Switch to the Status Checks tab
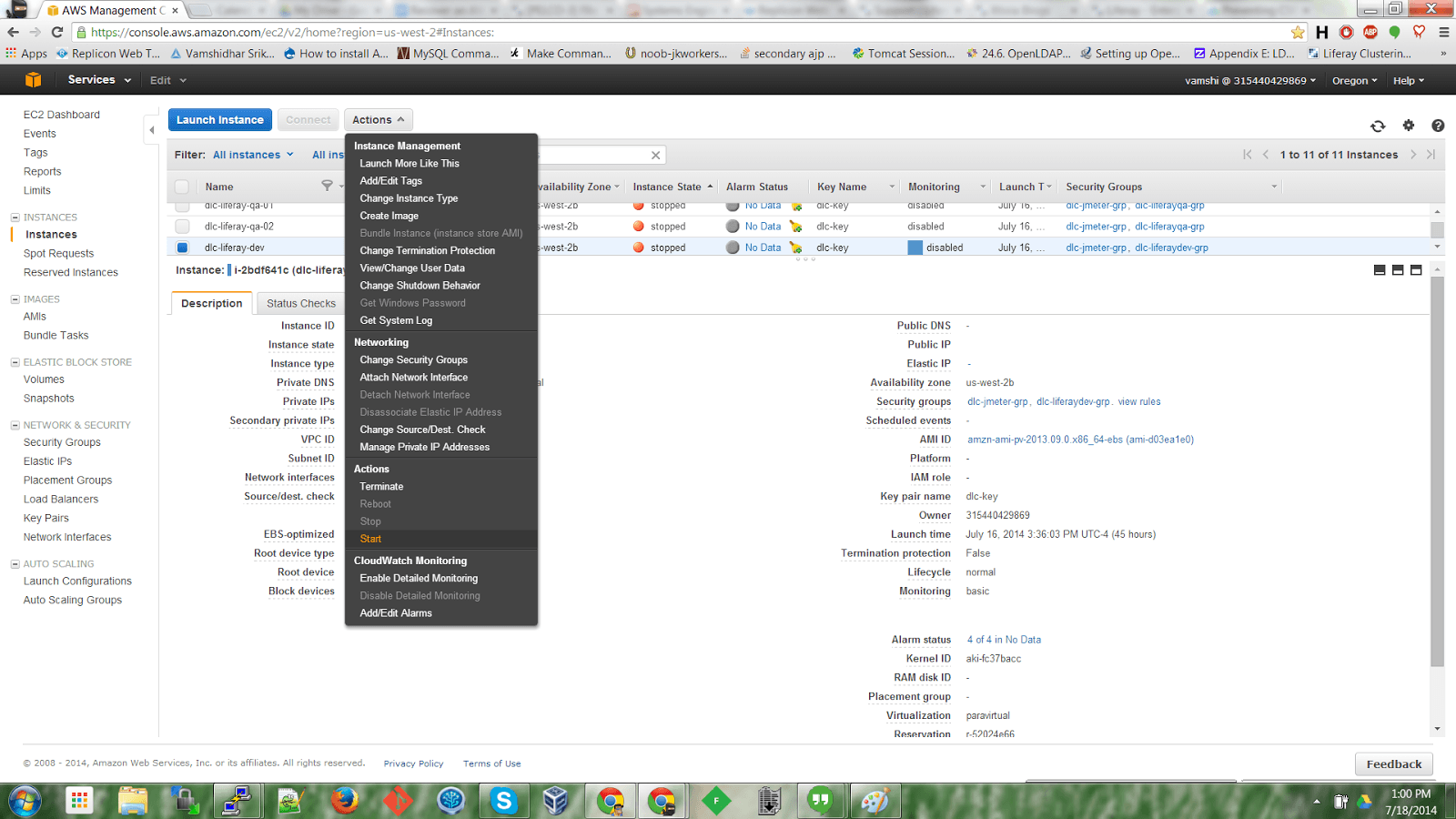The image size is (1456, 819). click(300, 302)
